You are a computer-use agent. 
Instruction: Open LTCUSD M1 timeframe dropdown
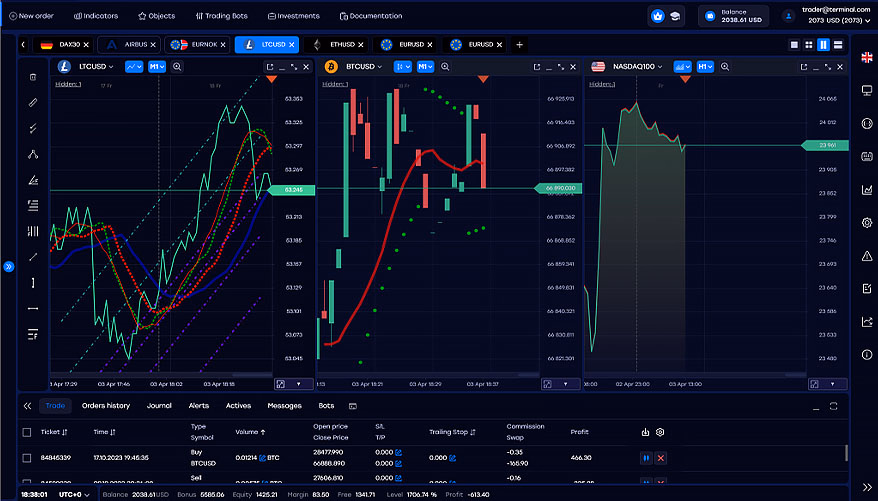[157, 67]
